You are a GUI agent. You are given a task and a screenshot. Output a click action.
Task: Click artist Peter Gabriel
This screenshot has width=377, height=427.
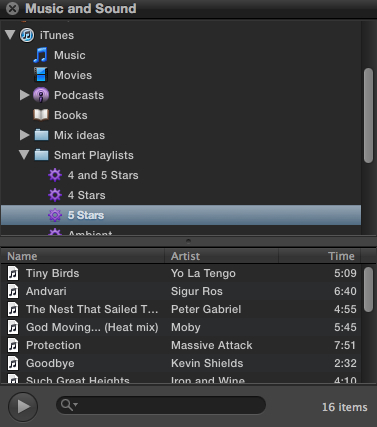206,309
